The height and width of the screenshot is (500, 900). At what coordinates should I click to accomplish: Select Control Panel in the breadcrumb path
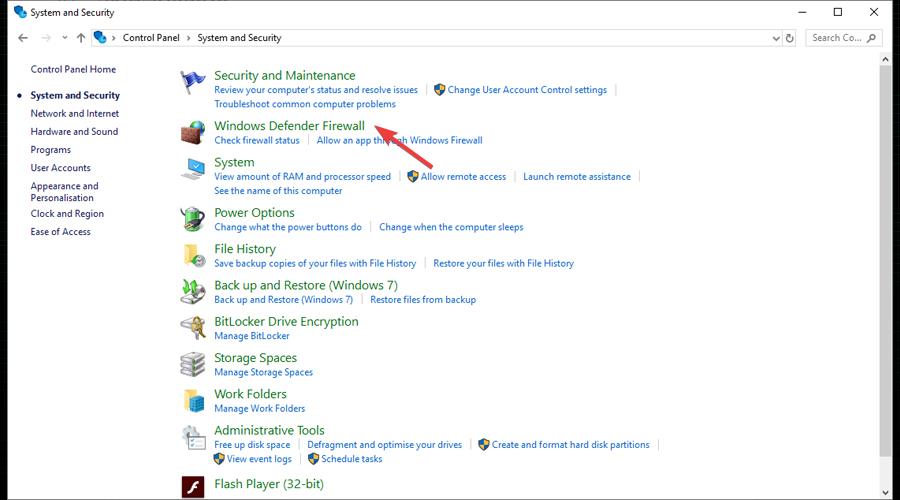(151, 38)
